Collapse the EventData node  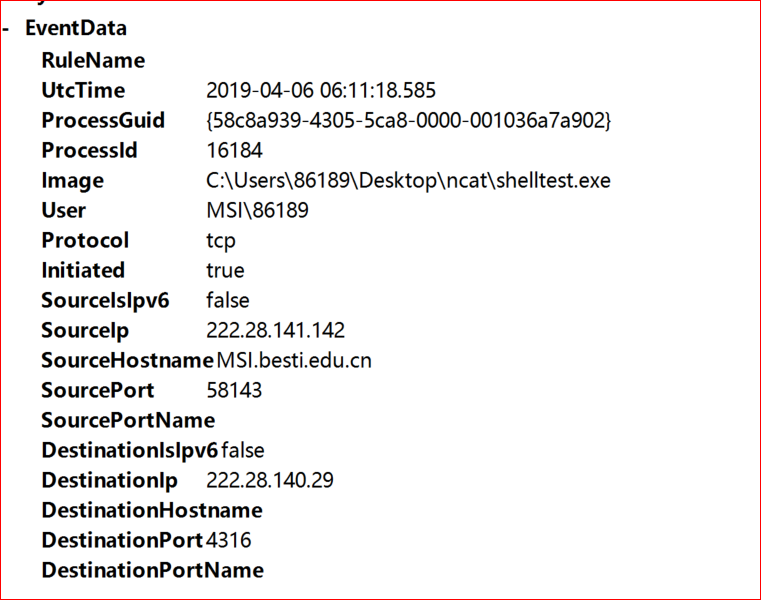coord(7,29)
